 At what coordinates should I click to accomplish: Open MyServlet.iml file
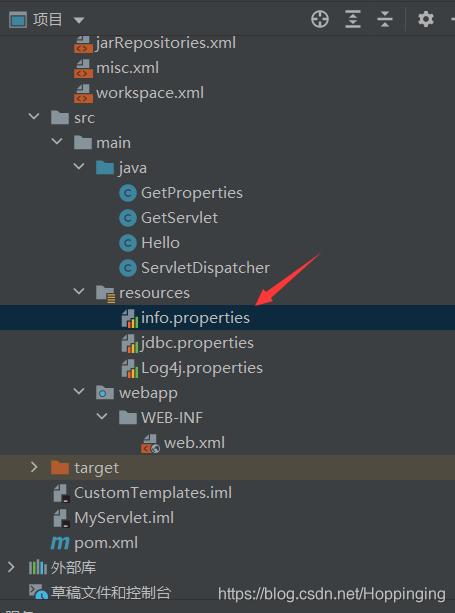tap(124, 518)
